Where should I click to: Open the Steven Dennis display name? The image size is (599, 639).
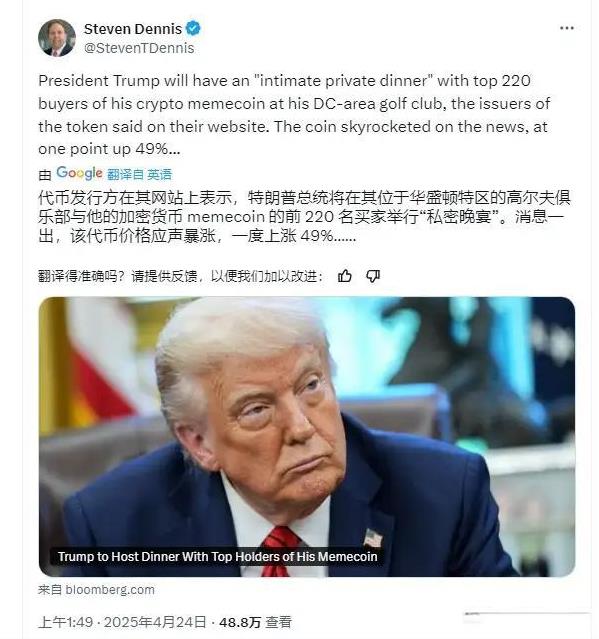[133, 29]
